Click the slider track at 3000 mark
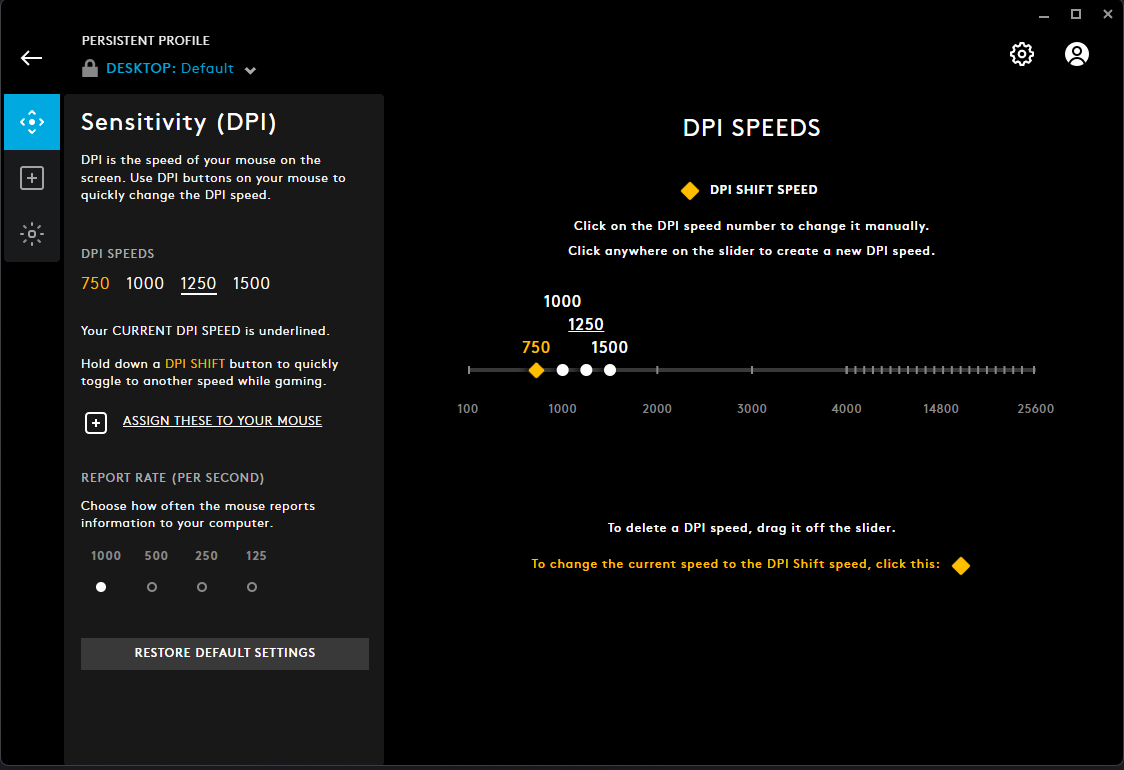This screenshot has height=770, width=1124. coord(751,370)
